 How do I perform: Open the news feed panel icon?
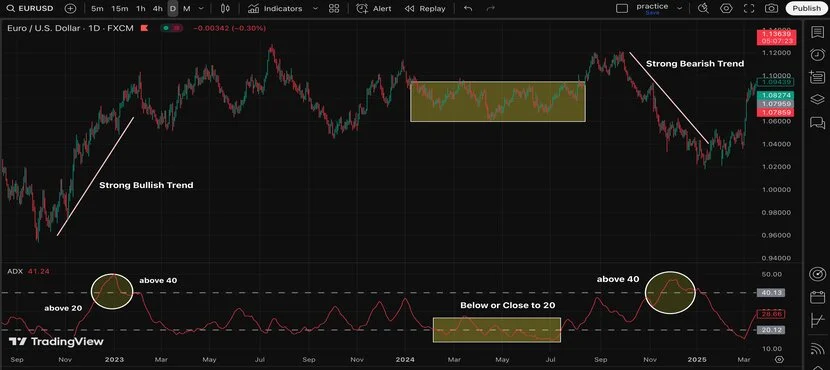[x=817, y=77]
